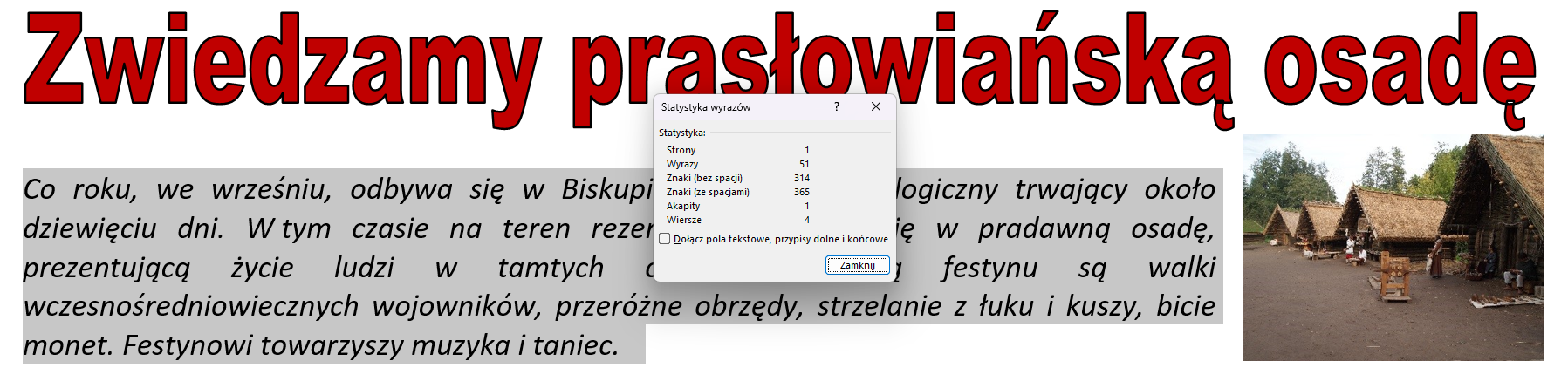Click the 'Znaki (ze spacjami)' row
1568x388 pixels.
(737, 192)
